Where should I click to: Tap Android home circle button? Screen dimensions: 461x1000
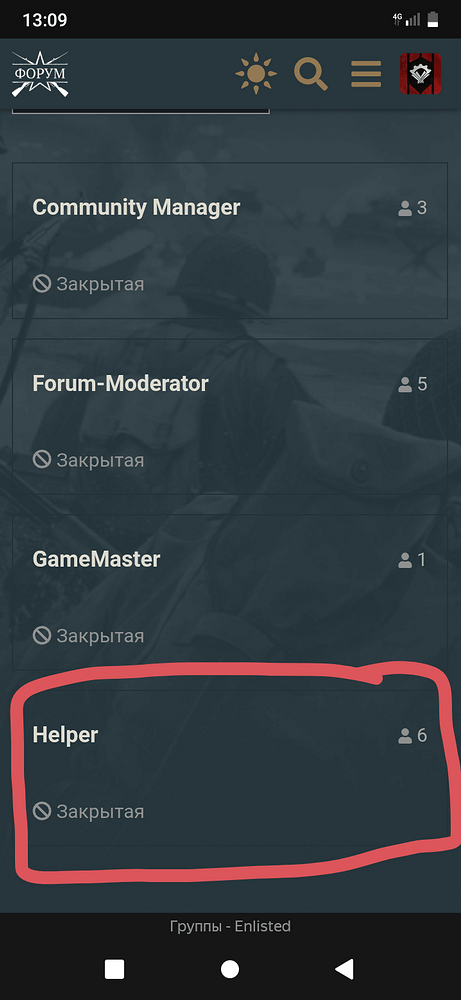click(x=230, y=969)
